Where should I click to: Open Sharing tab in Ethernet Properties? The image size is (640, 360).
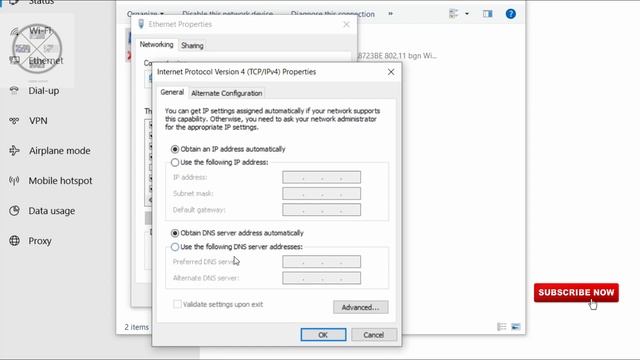coord(192,45)
